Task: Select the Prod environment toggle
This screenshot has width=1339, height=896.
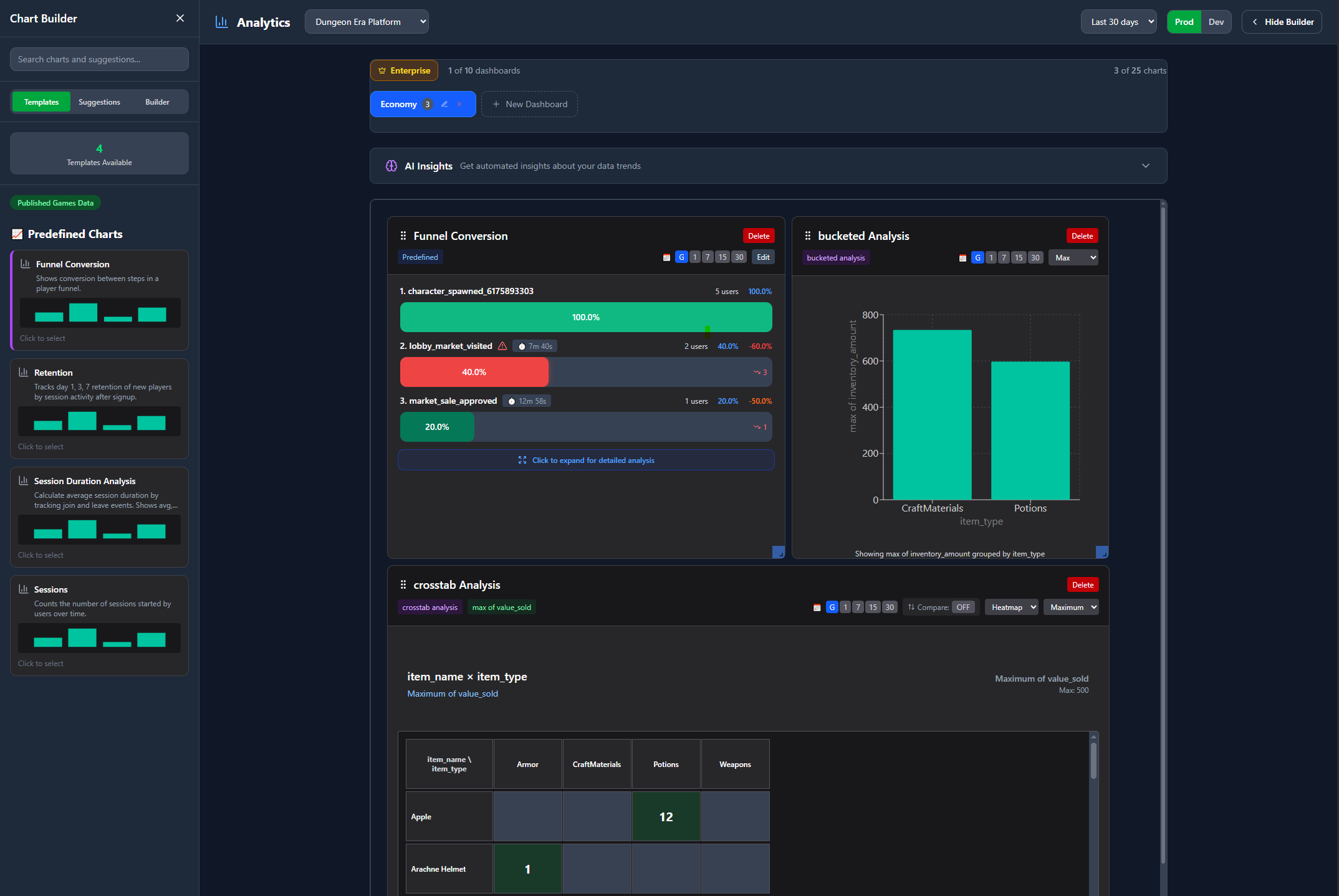Action: click(1184, 22)
